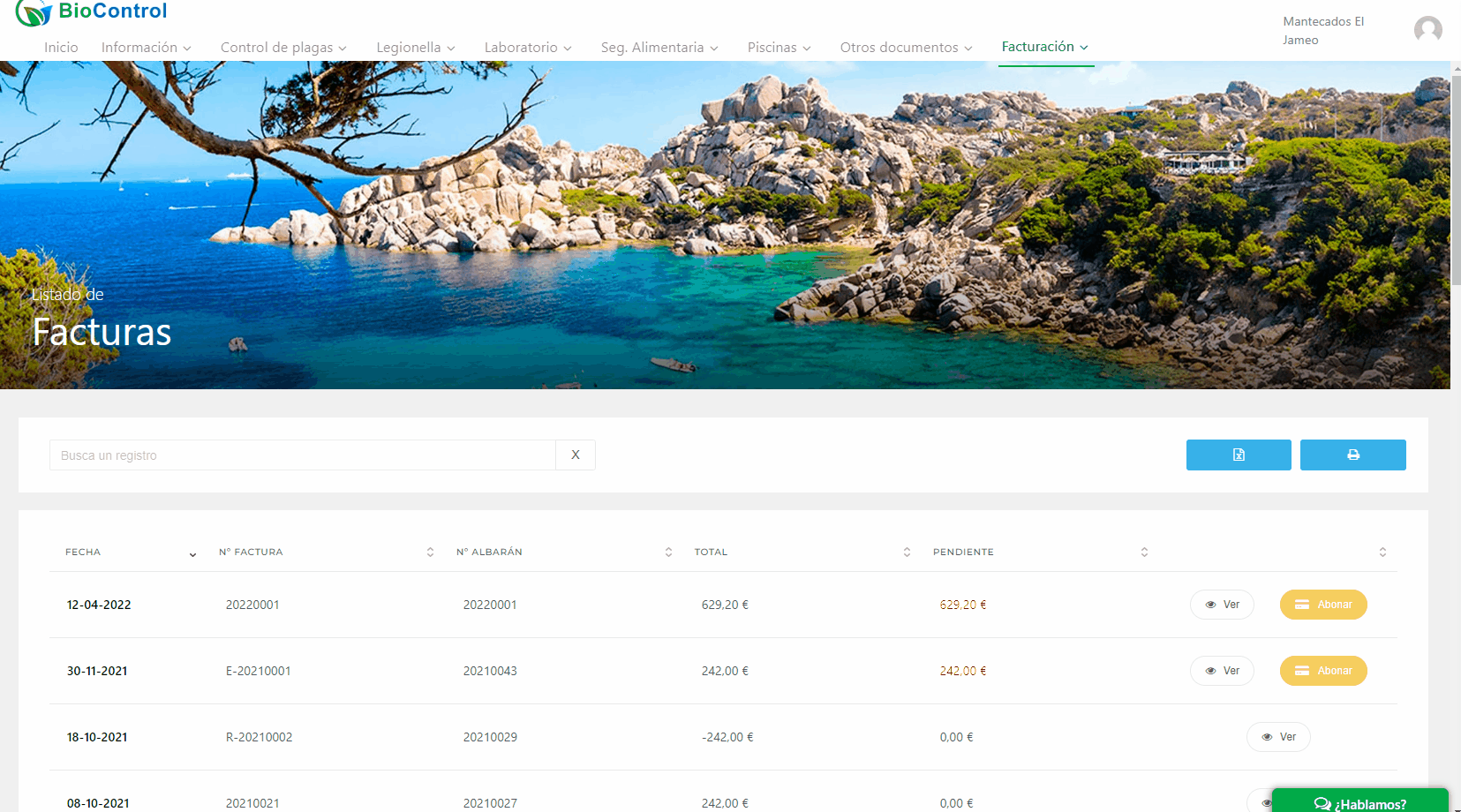The width and height of the screenshot is (1461, 812).
Task: Expand the Legionella dropdown menu
Action: tap(415, 48)
